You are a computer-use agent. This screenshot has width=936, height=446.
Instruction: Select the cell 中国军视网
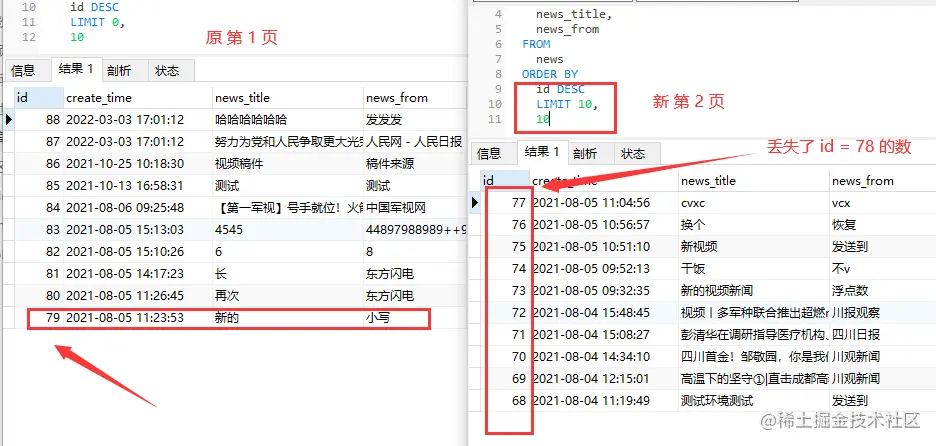pyautogui.click(x=415, y=208)
